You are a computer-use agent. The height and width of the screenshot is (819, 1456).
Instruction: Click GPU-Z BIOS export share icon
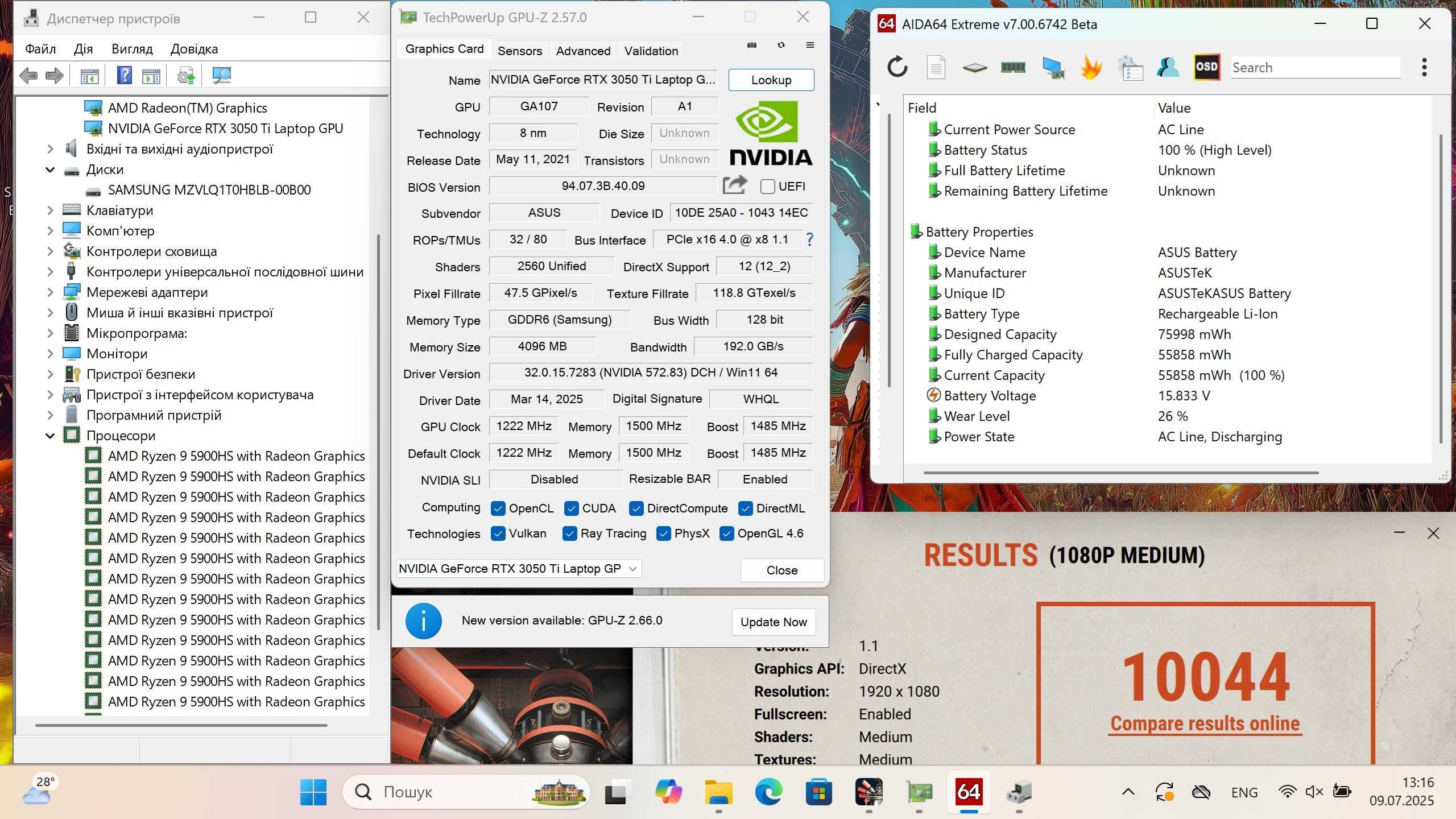[x=734, y=185]
